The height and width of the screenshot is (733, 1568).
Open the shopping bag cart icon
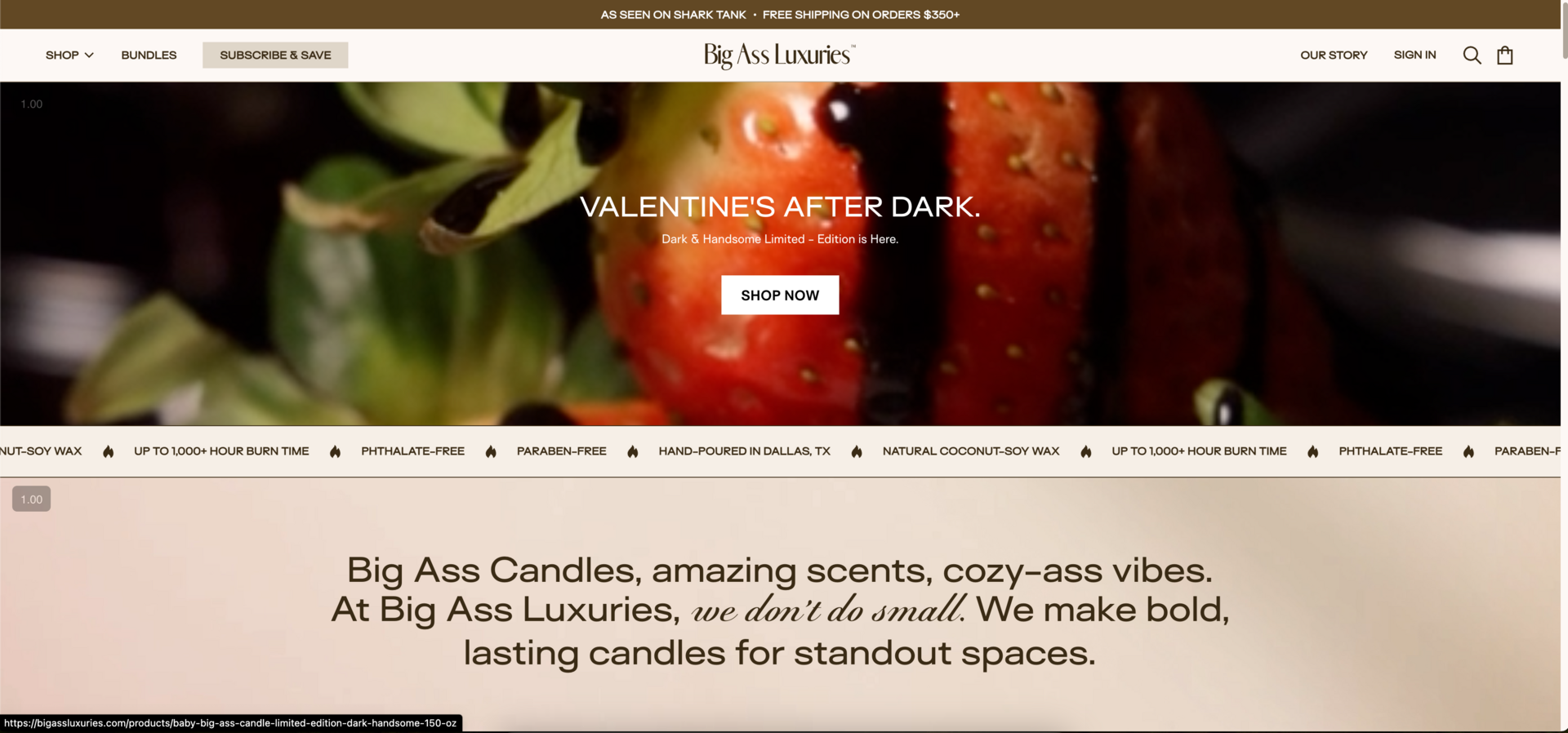(1505, 55)
